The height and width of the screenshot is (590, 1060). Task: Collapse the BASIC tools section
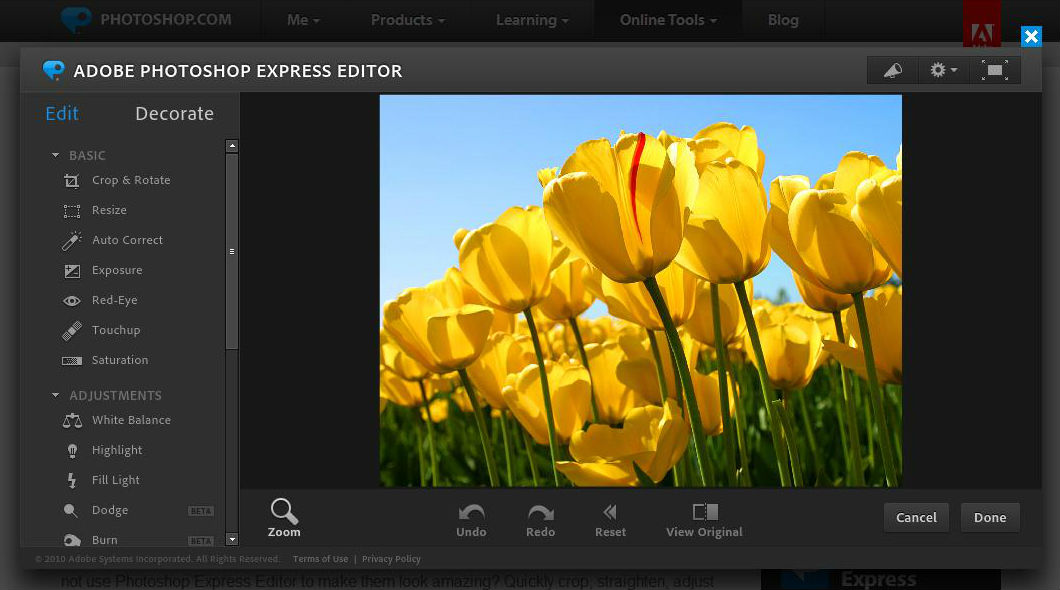pos(56,155)
